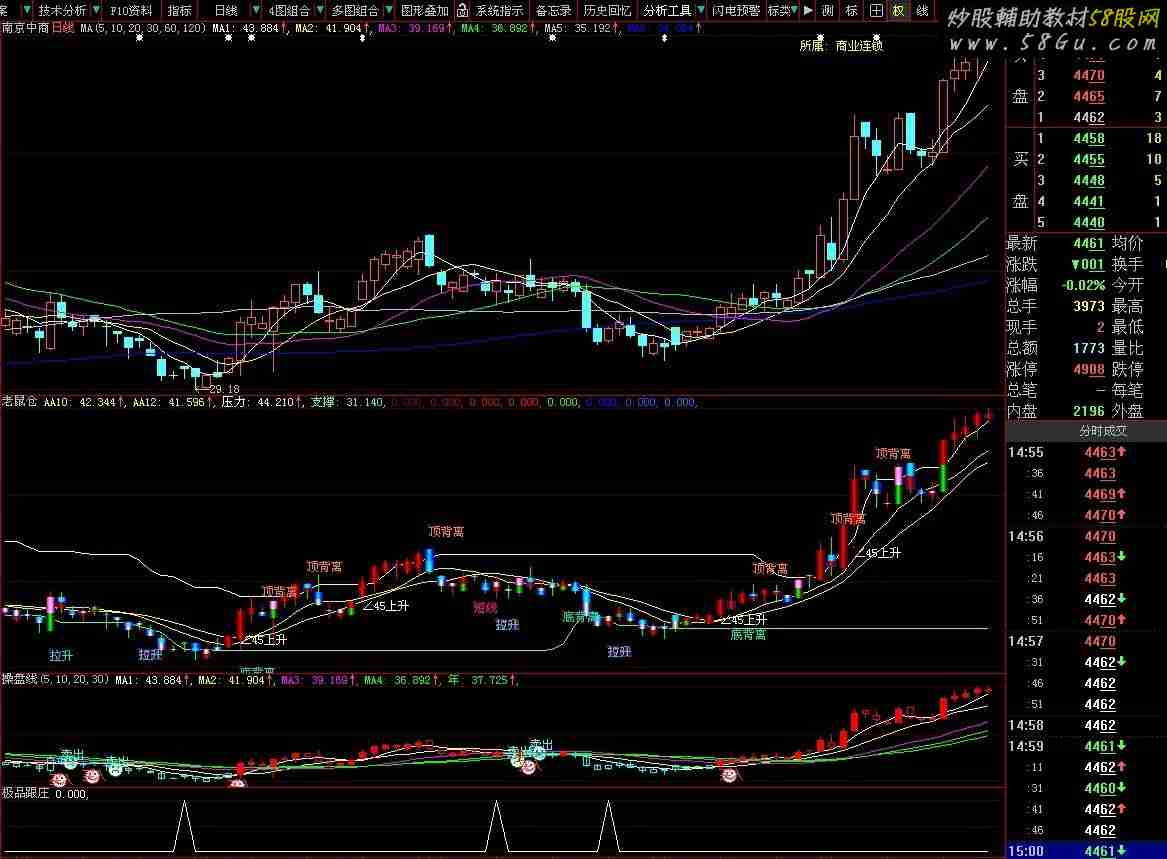
Task: Click the 图形叠加 button
Action: [x=424, y=10]
